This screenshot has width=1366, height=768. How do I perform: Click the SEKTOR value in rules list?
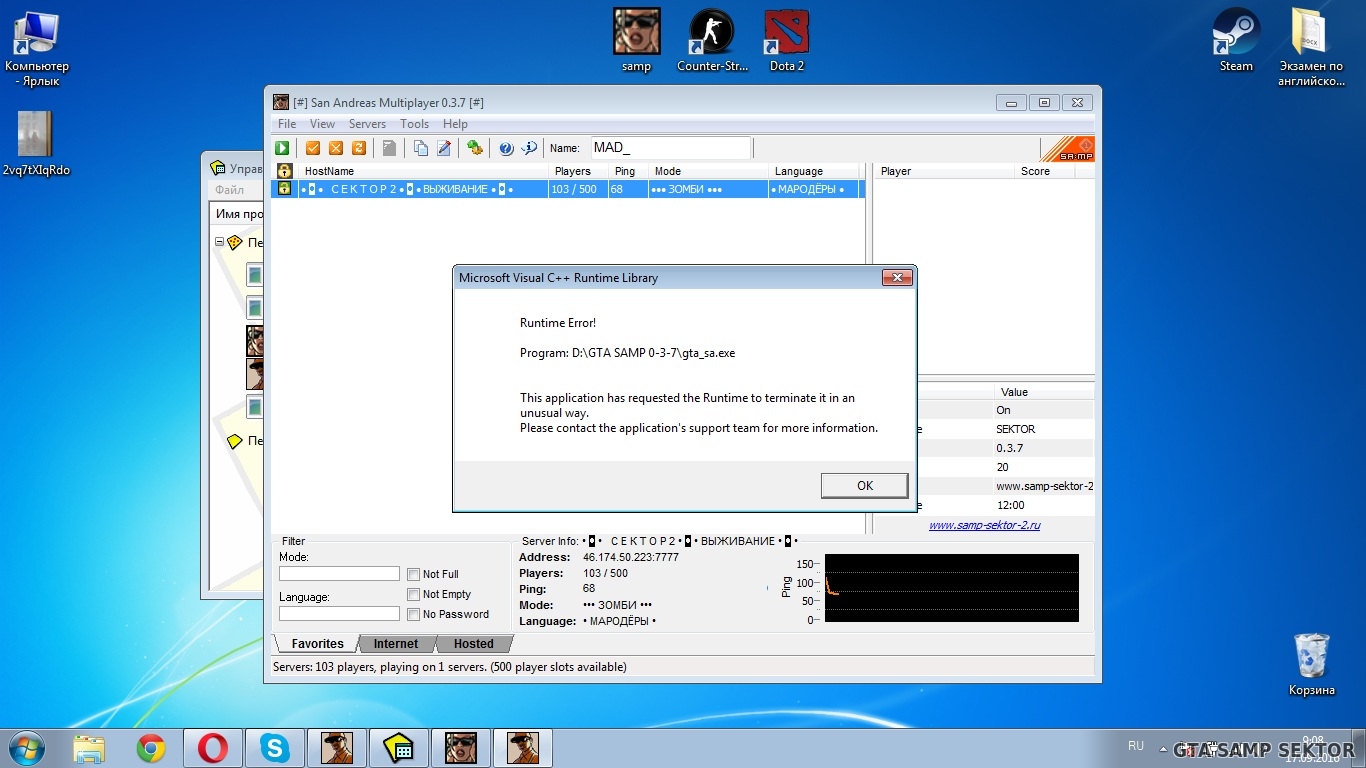(x=1015, y=429)
